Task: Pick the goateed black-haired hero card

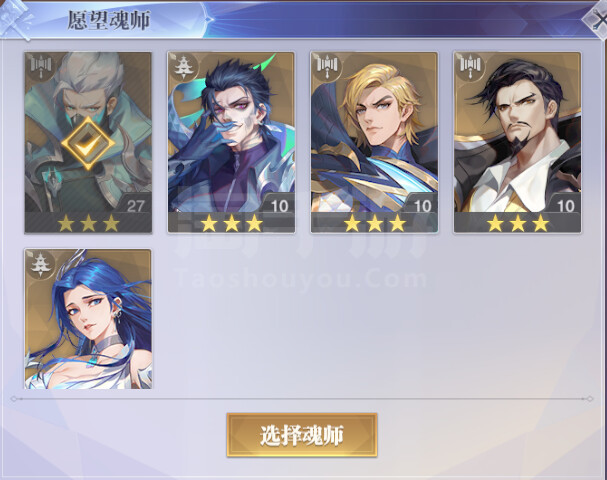Action: click(x=518, y=143)
